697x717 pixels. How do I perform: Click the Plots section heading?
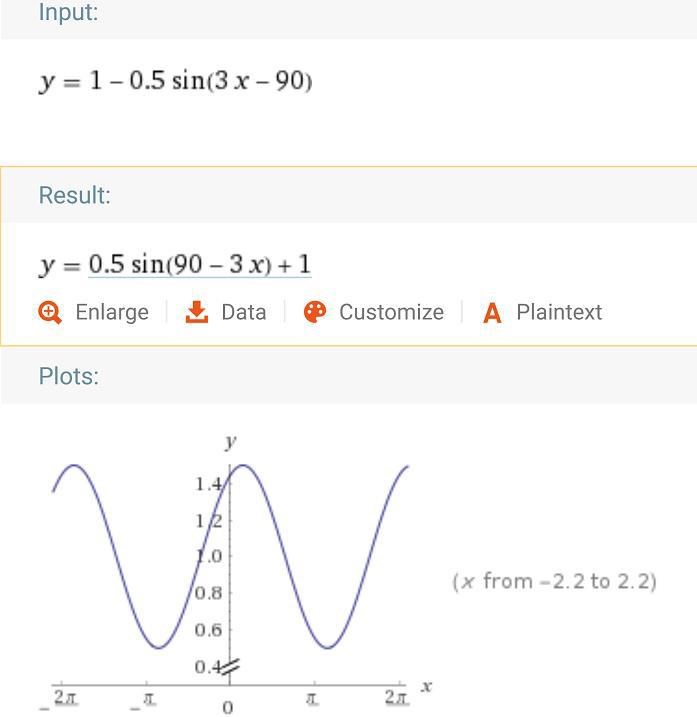[x=68, y=376]
